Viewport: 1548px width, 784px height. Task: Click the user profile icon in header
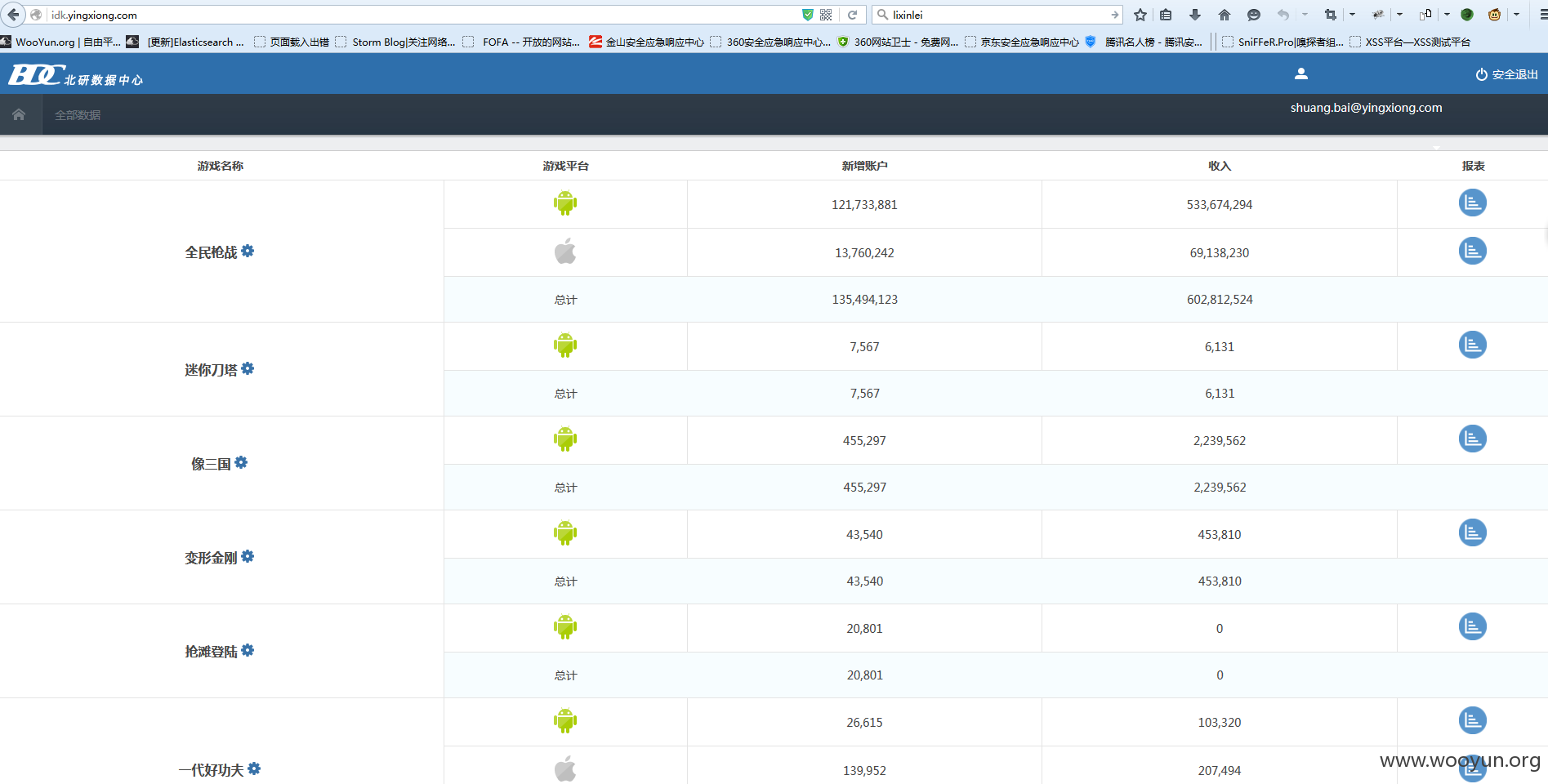(x=1301, y=73)
